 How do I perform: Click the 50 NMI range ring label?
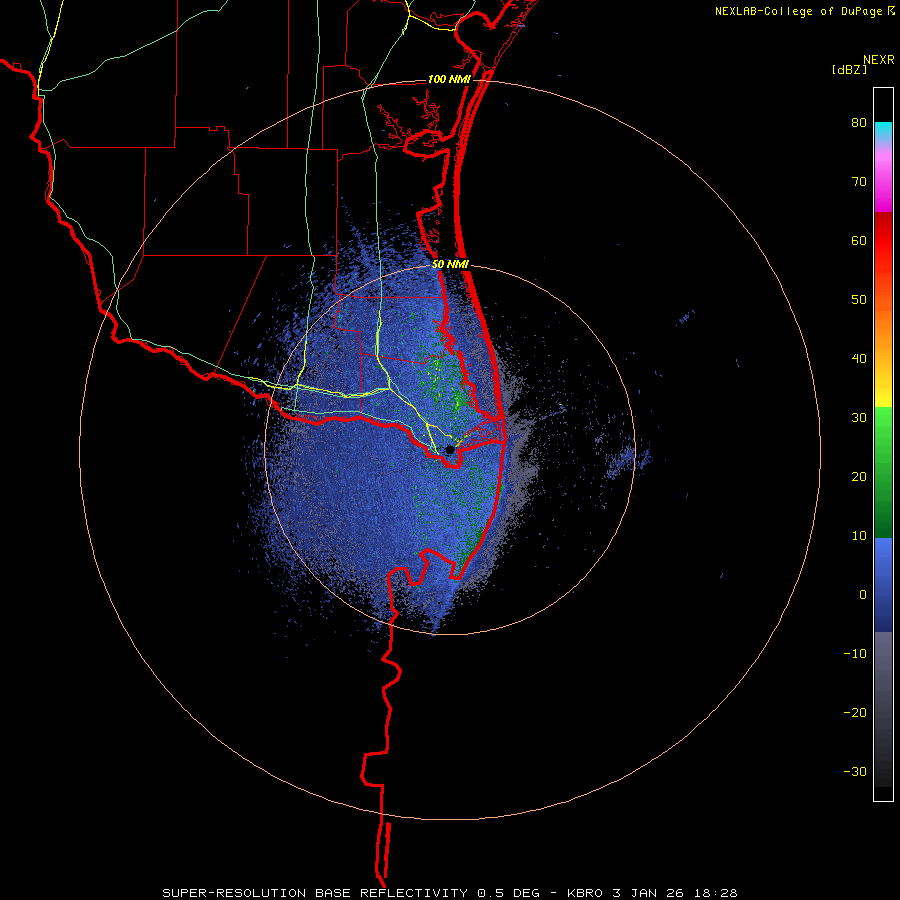450,264
